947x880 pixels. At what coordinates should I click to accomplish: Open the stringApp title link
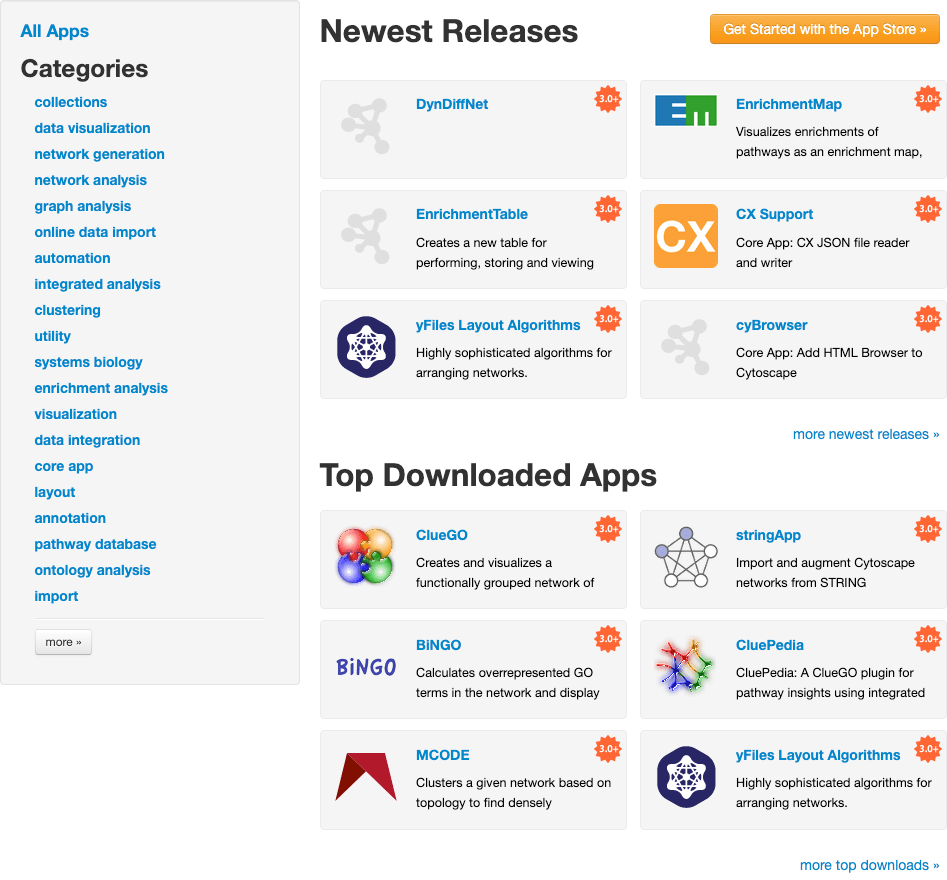tap(768, 535)
